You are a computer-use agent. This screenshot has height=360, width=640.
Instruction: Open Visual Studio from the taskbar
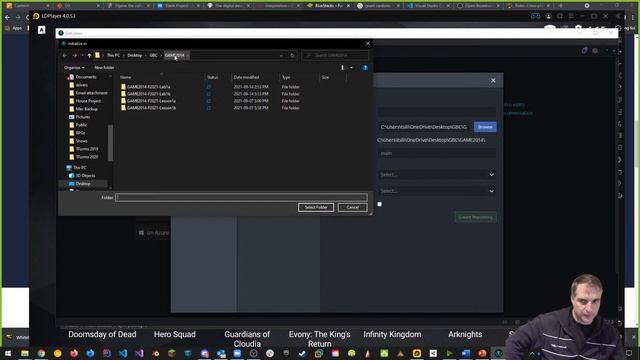(139, 353)
